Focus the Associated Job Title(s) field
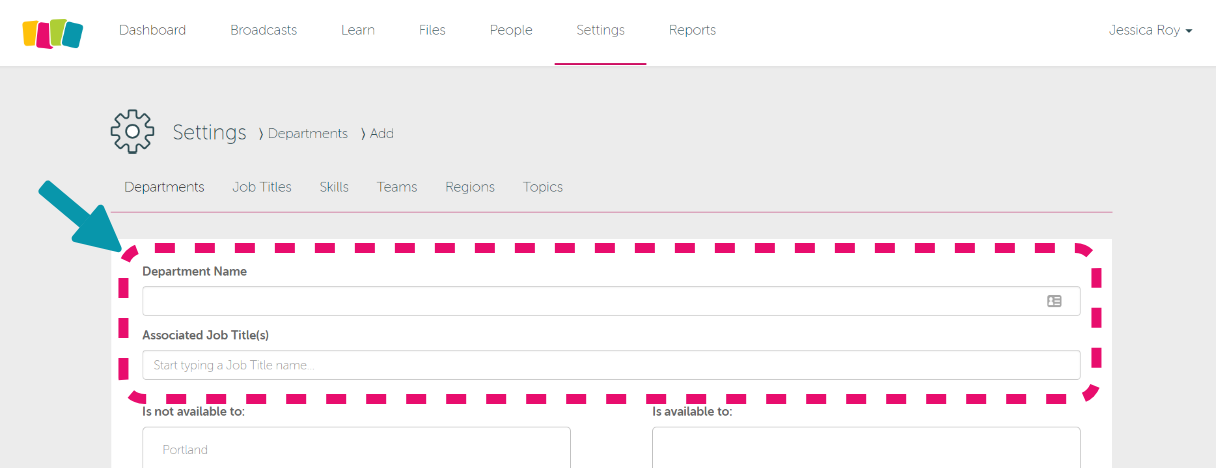Image resolution: width=1216 pixels, height=468 pixels. [x=611, y=365]
